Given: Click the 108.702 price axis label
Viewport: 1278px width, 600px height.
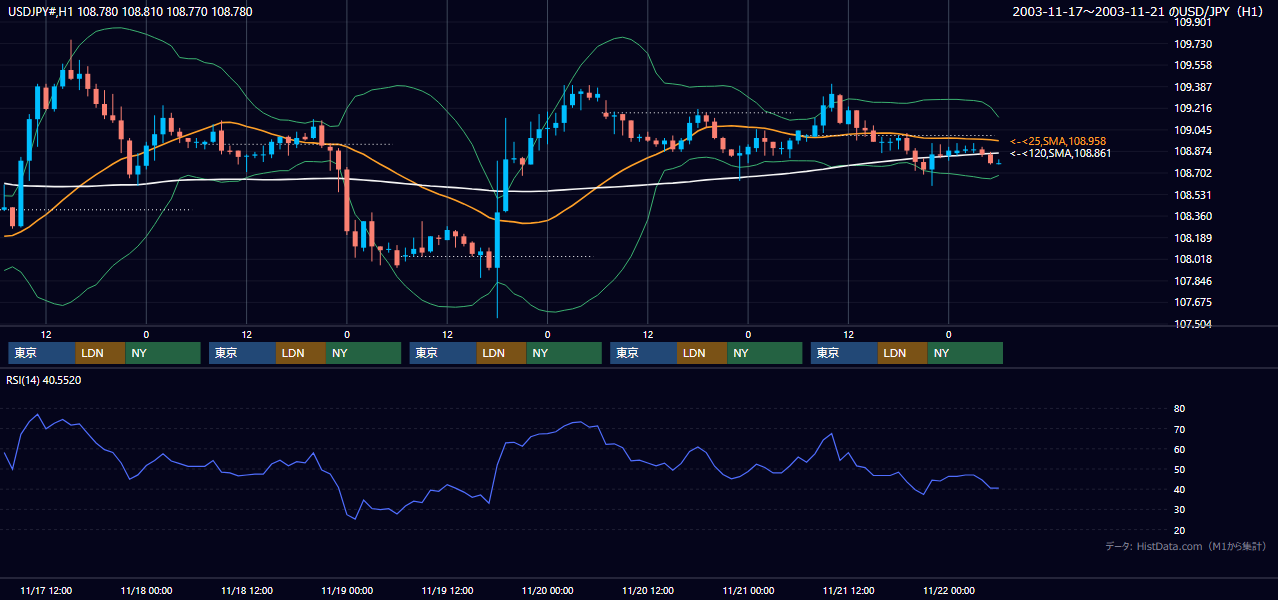Looking at the screenshot, I should pyautogui.click(x=1193, y=173).
